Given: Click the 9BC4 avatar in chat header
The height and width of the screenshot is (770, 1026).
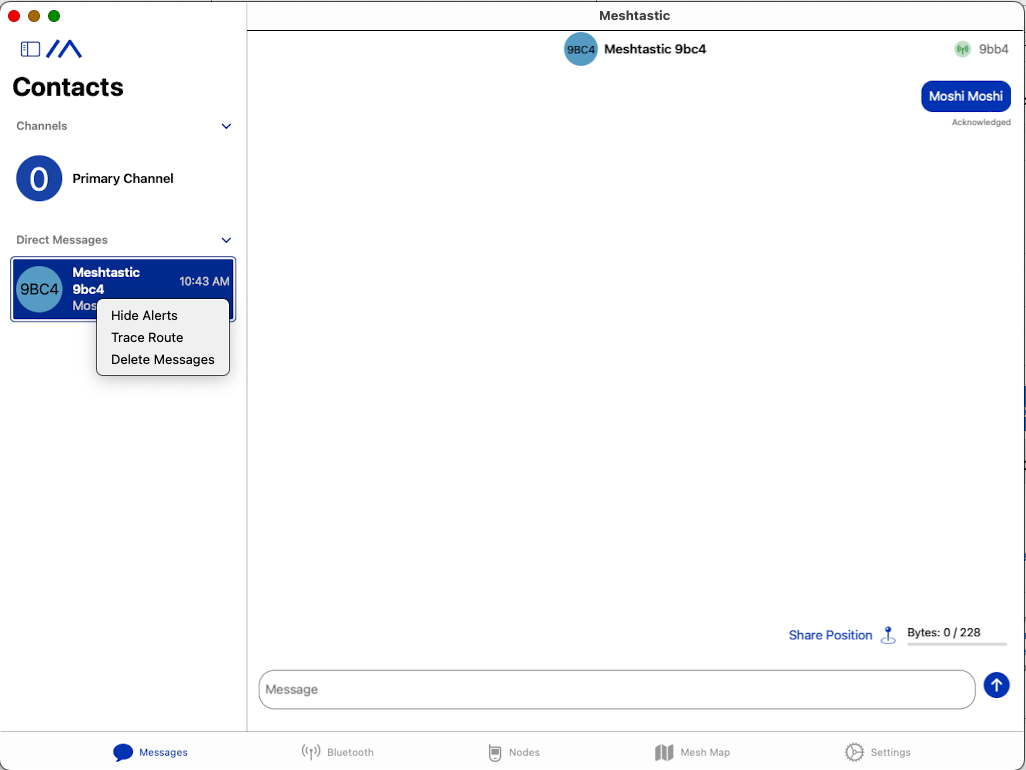Looking at the screenshot, I should (580, 49).
